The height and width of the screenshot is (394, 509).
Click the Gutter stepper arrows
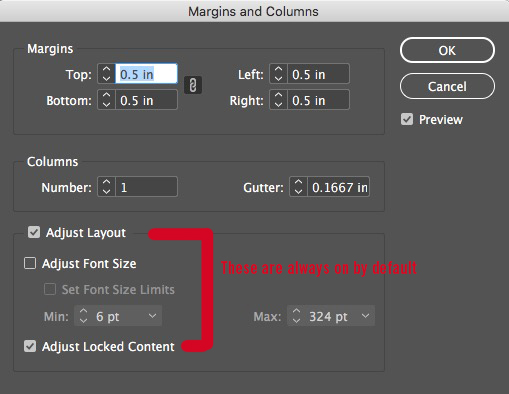[x=298, y=187]
